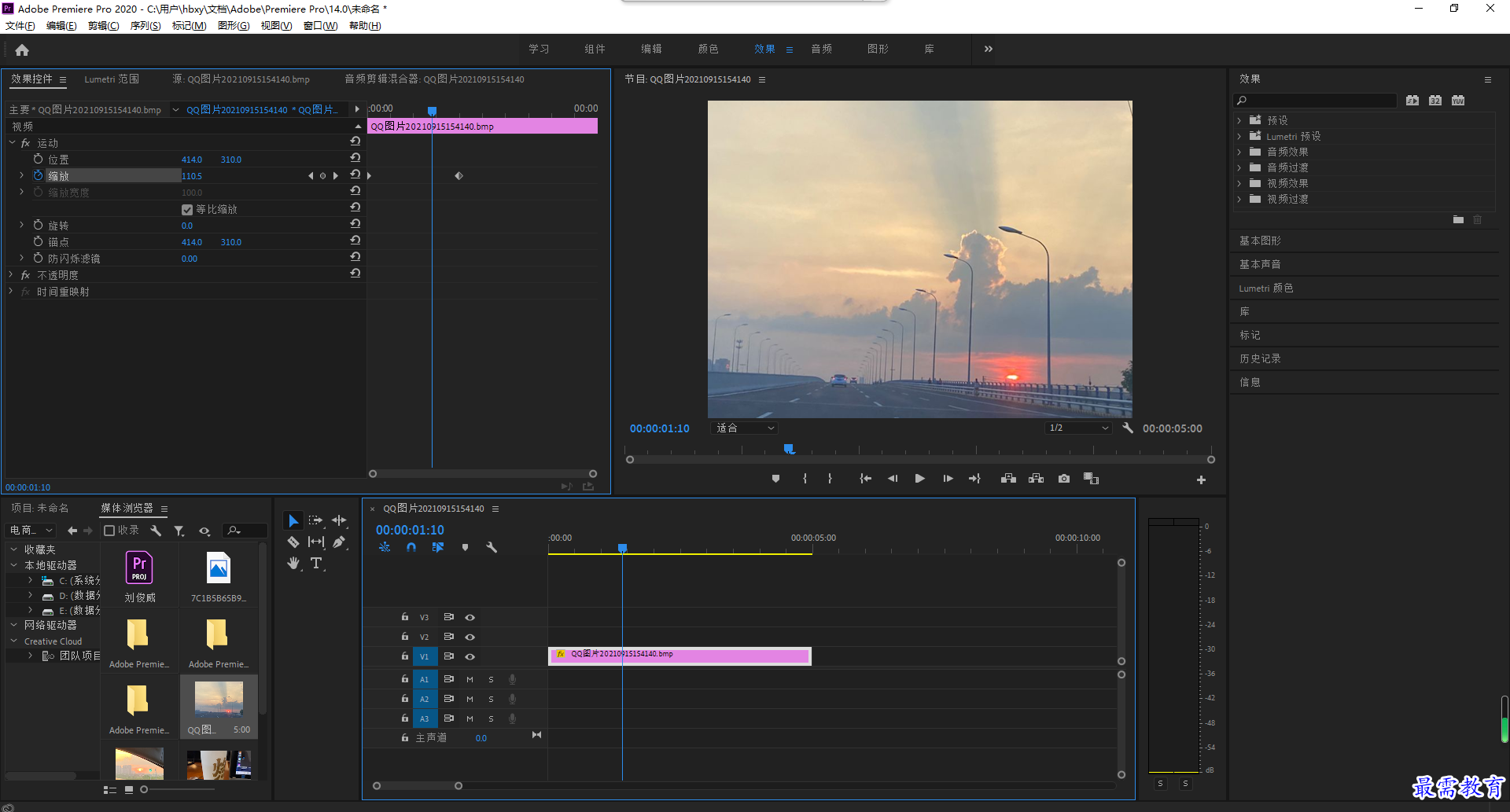
Task: Toggle Uniform Scale checkbox
Action: 187,210
